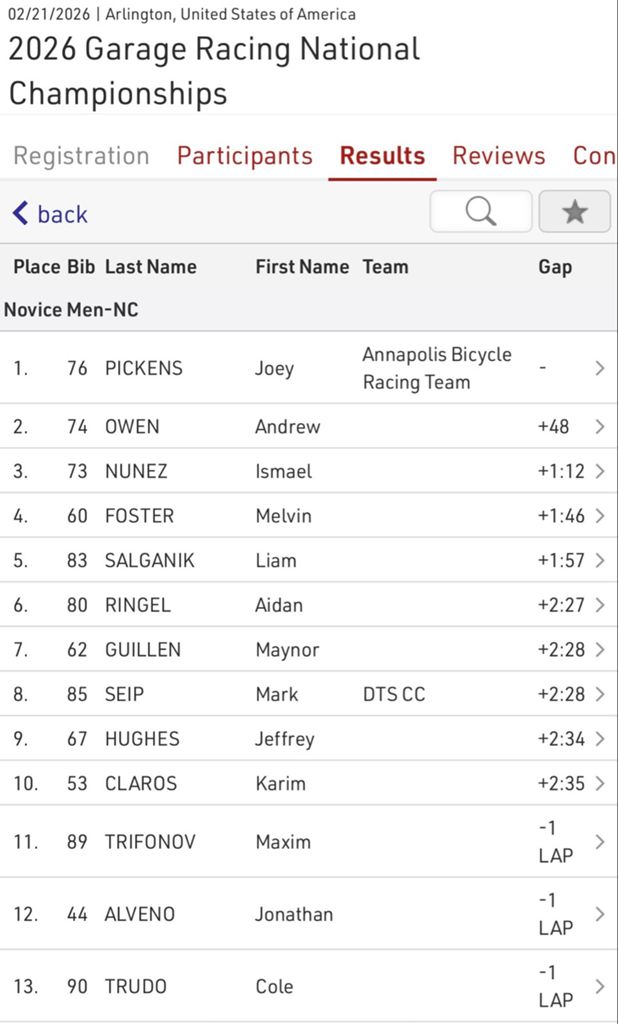Click the star favorite icon
The height and width of the screenshot is (1024, 618).
[574, 211]
